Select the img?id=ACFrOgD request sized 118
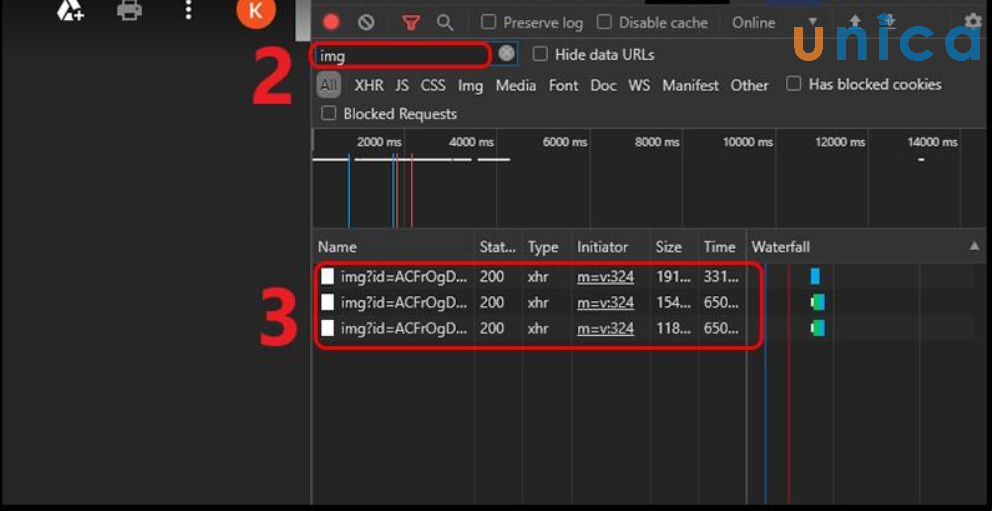 point(404,329)
